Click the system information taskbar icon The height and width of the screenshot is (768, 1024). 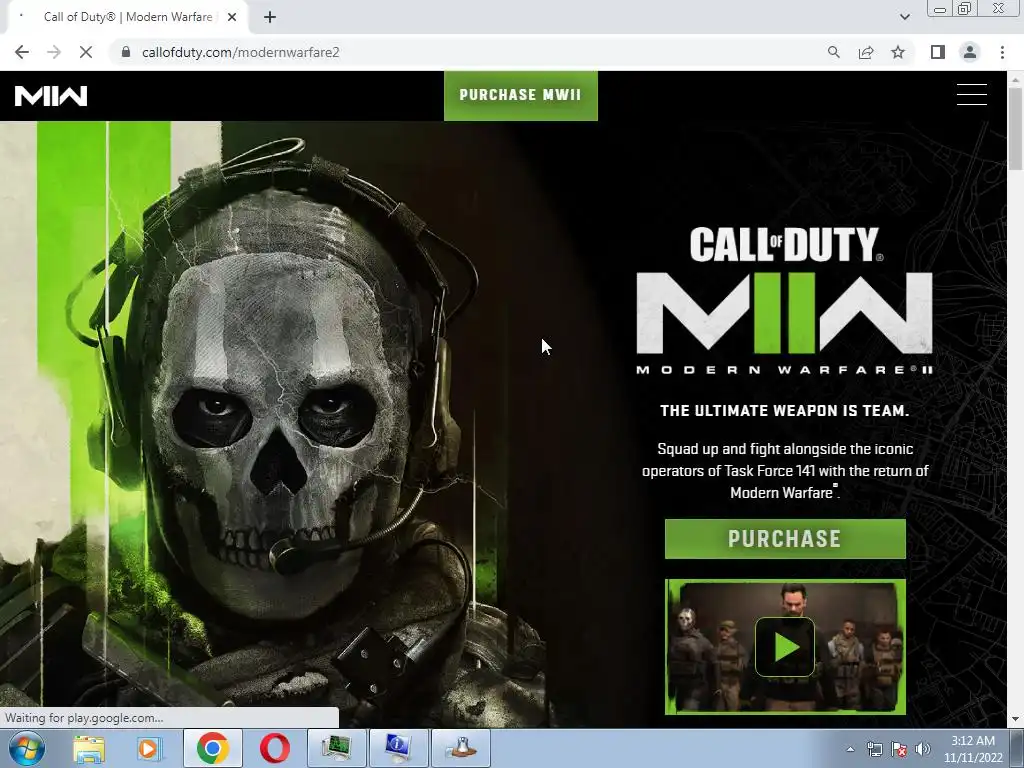click(x=398, y=748)
